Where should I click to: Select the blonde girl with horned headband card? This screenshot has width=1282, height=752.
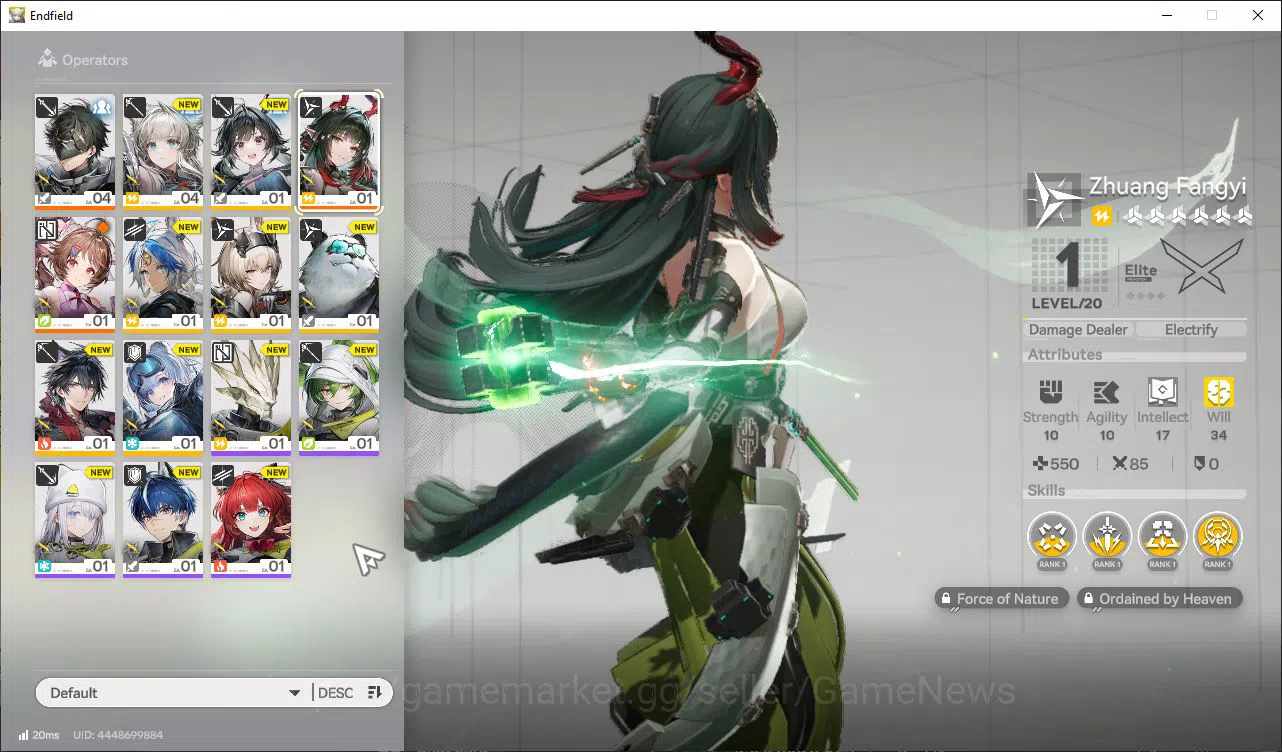tap(251, 275)
